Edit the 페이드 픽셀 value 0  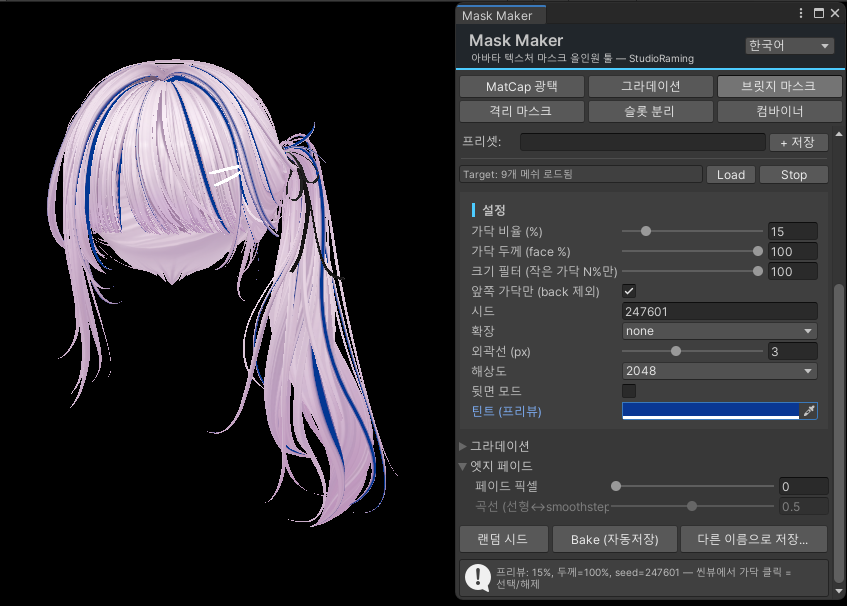(803, 486)
